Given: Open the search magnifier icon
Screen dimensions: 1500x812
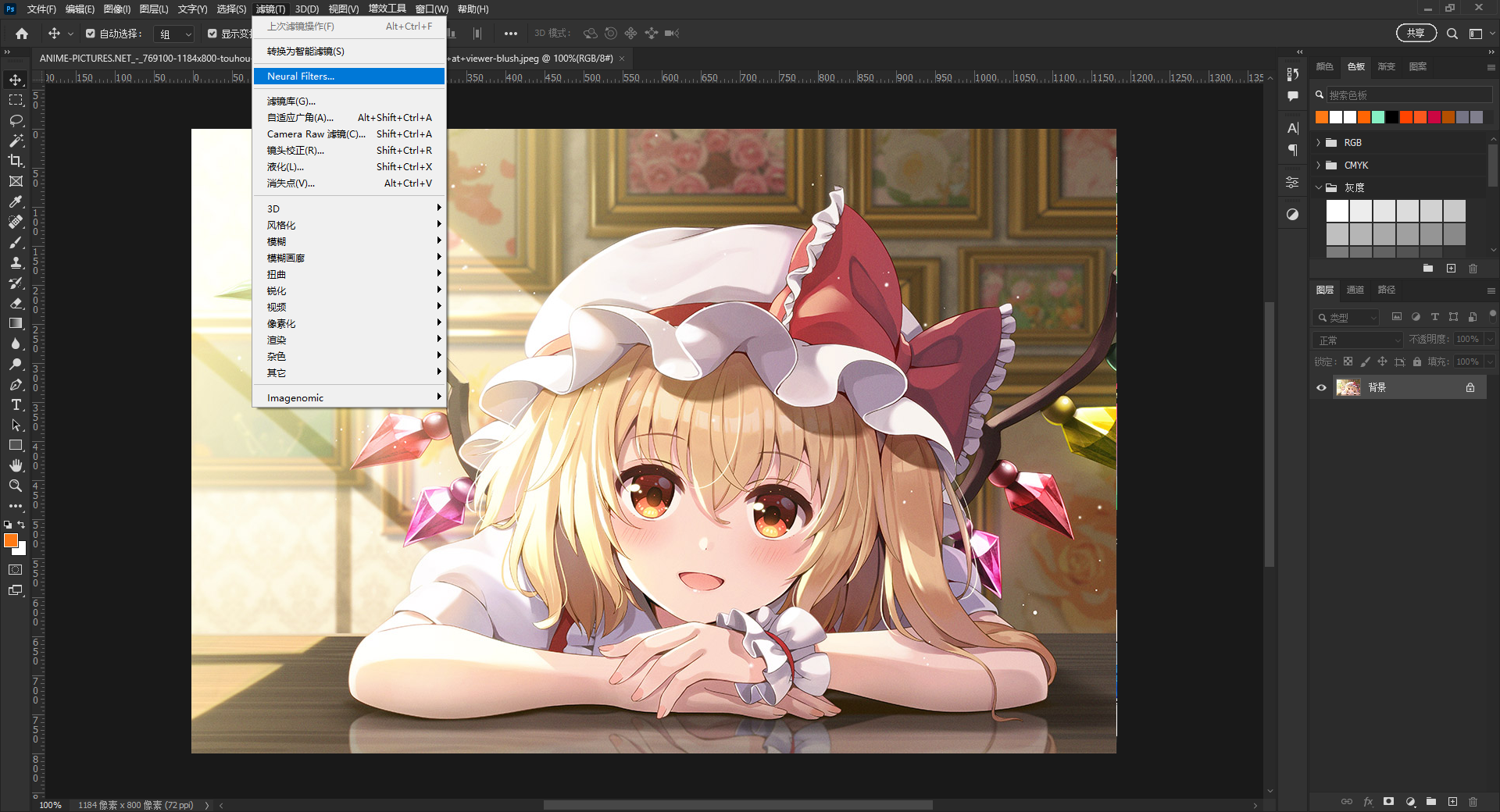Looking at the screenshot, I should click(1452, 34).
